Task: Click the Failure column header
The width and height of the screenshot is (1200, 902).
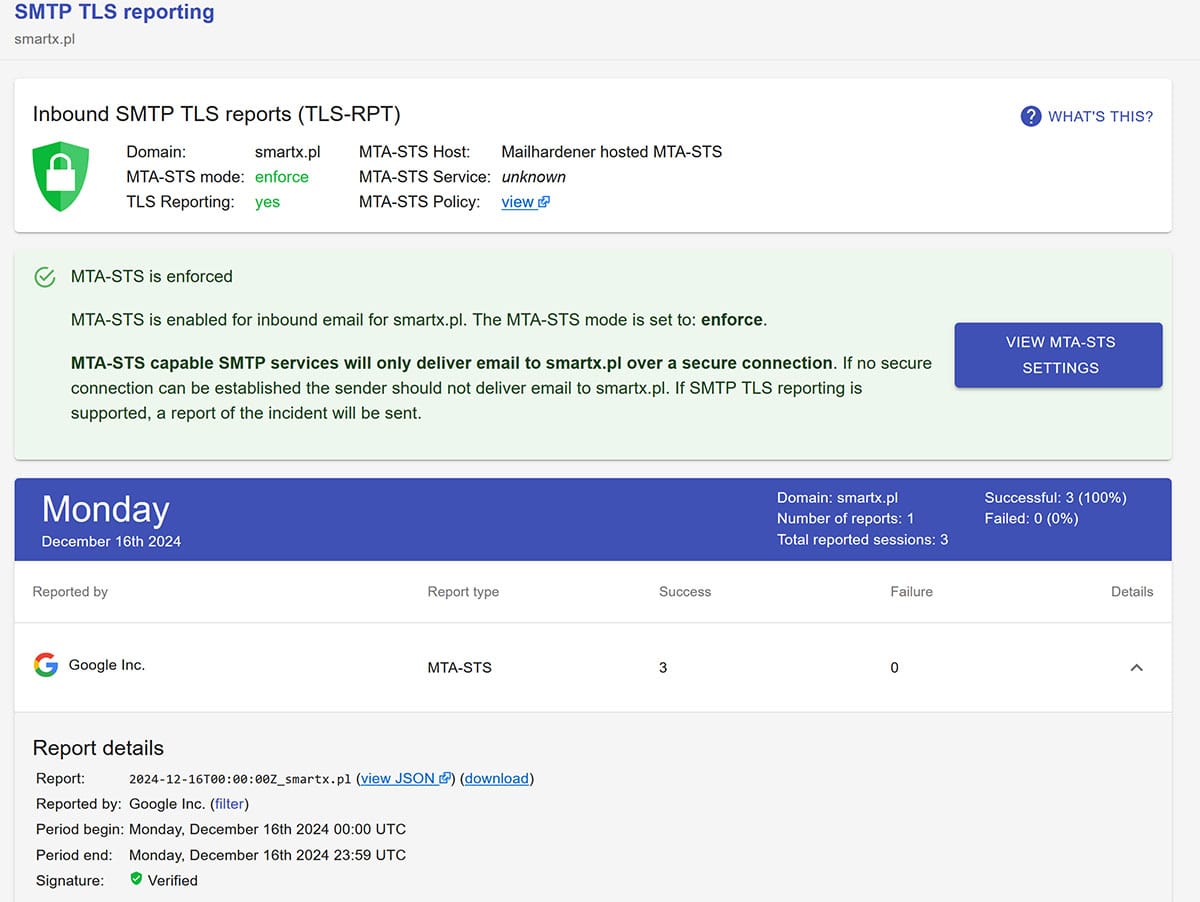Action: click(911, 591)
